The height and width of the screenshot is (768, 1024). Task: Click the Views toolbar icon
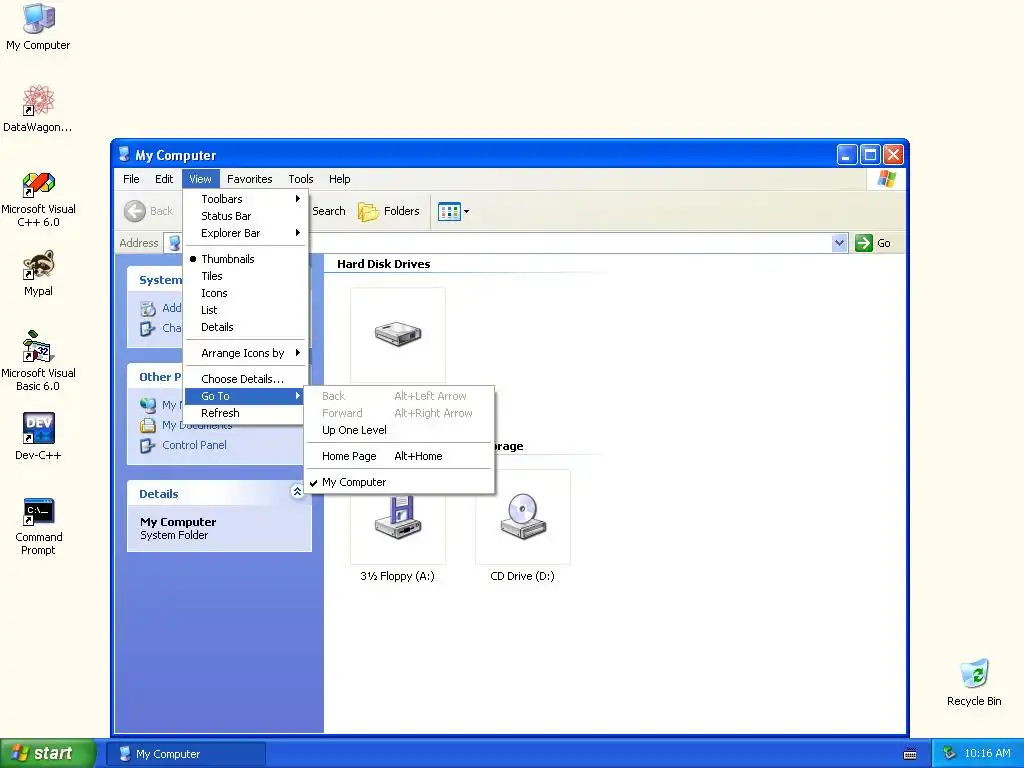[x=449, y=212]
